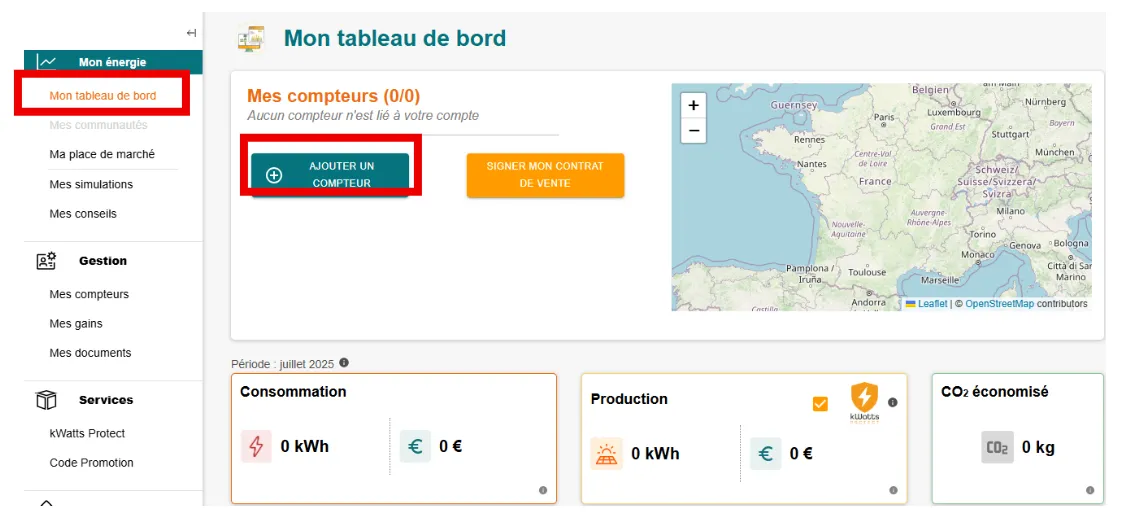Collapse the sidebar with the arrow icon
The image size is (1144, 522).
tap(191, 33)
